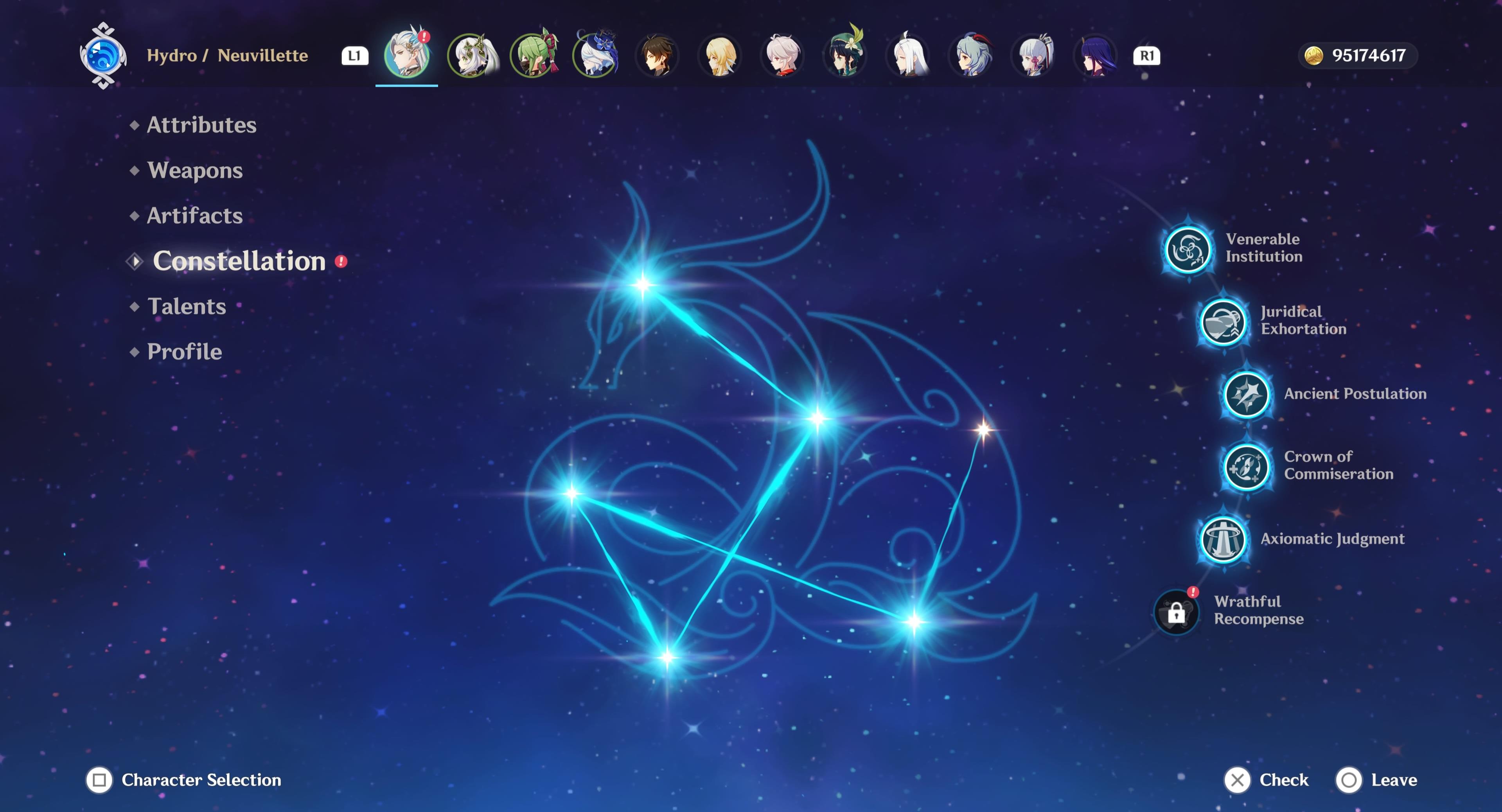
Task: Click the 95174617 Mora balance
Action: [x=1369, y=56]
